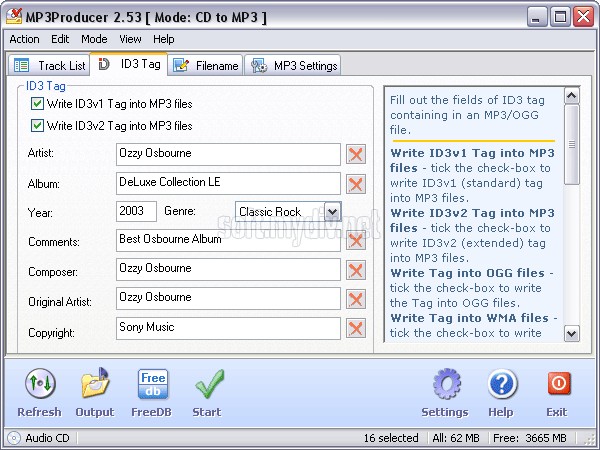Screen dimensions: 600x450
Task: Toggle Write ID3v2 Tag into MP3 files
Action: pyautogui.click(x=37, y=126)
